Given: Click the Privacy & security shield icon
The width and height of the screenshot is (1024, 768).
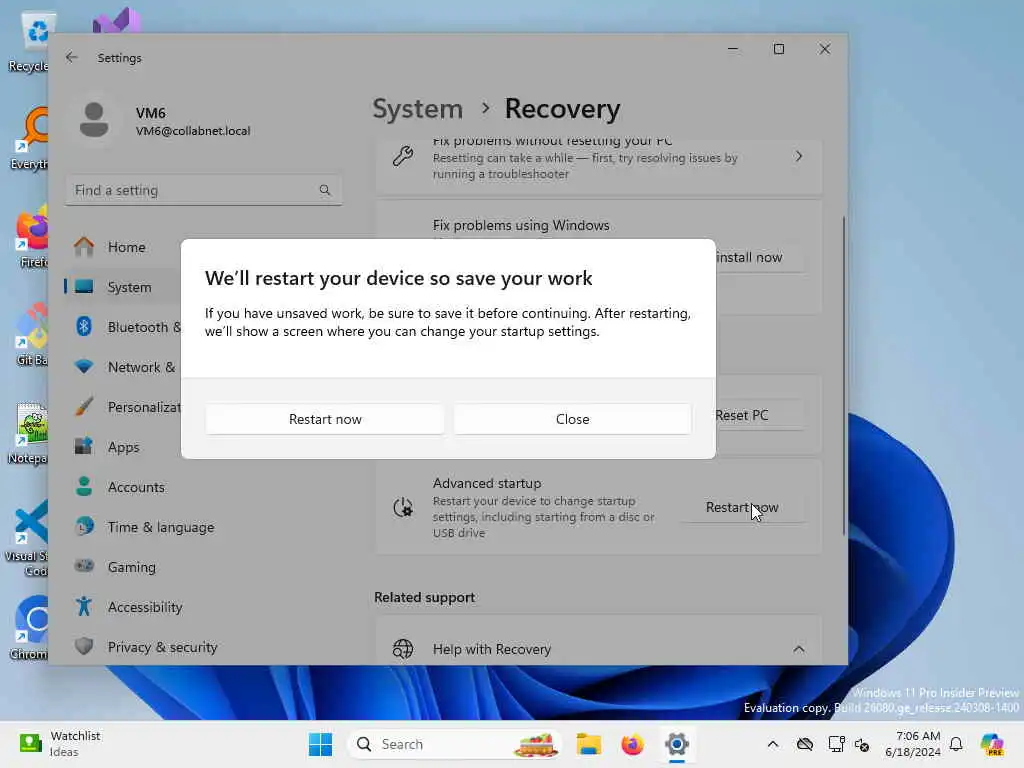Looking at the screenshot, I should [84, 647].
